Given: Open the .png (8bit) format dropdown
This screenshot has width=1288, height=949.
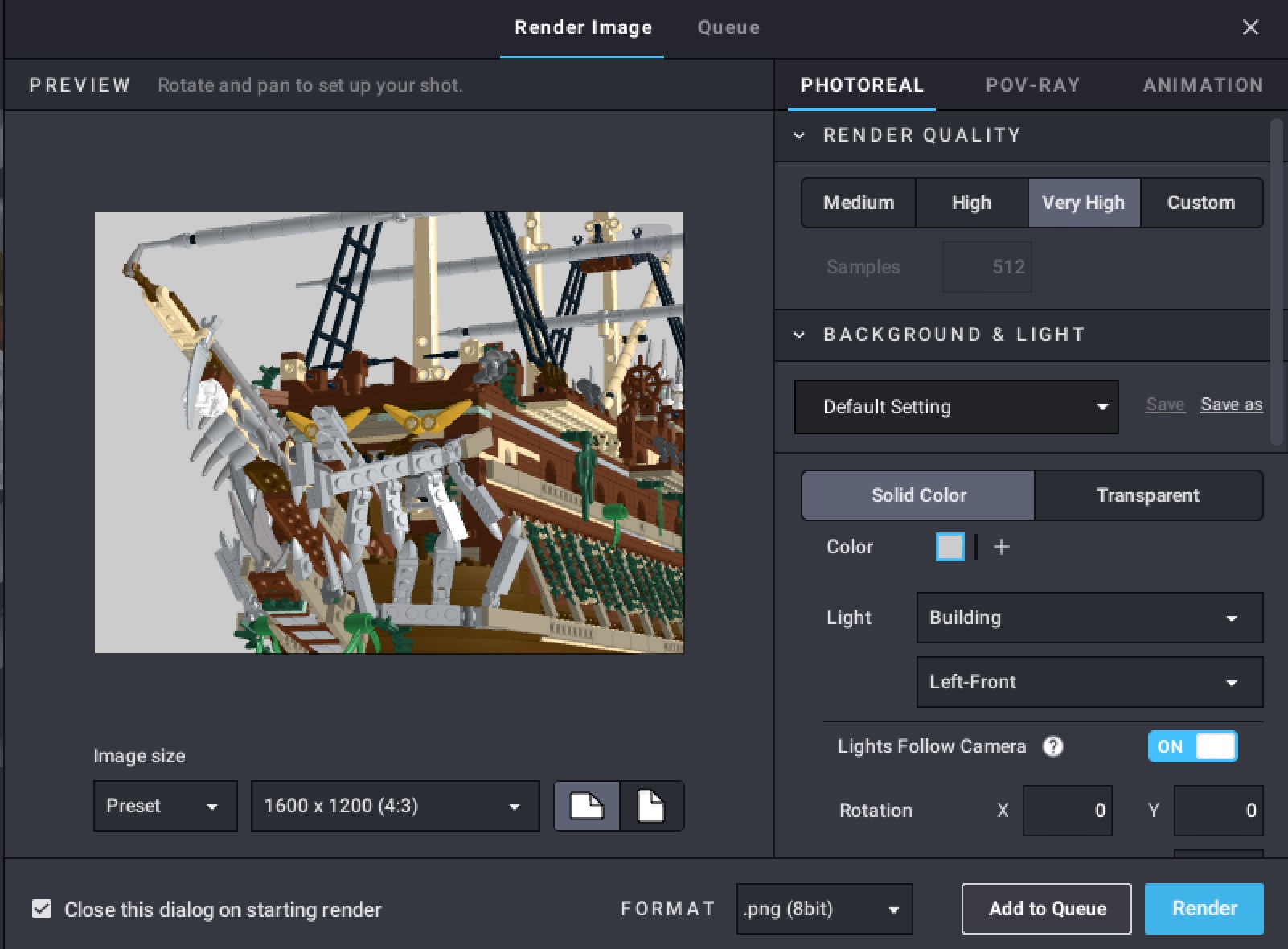Looking at the screenshot, I should [x=824, y=909].
